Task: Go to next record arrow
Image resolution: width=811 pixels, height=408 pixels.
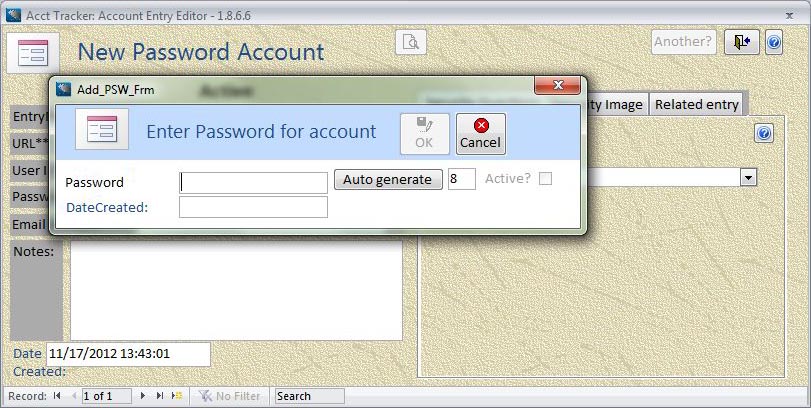Action: 143,396
